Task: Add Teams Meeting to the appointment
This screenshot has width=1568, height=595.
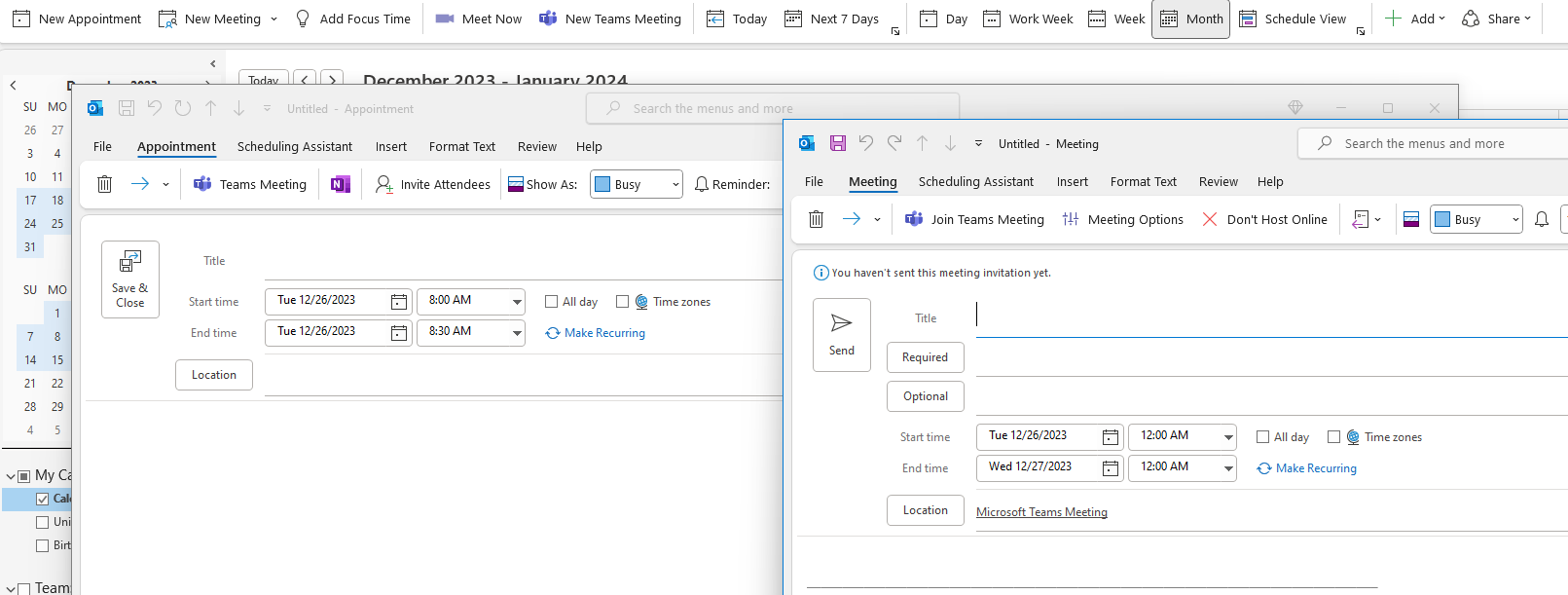Action: [250, 184]
